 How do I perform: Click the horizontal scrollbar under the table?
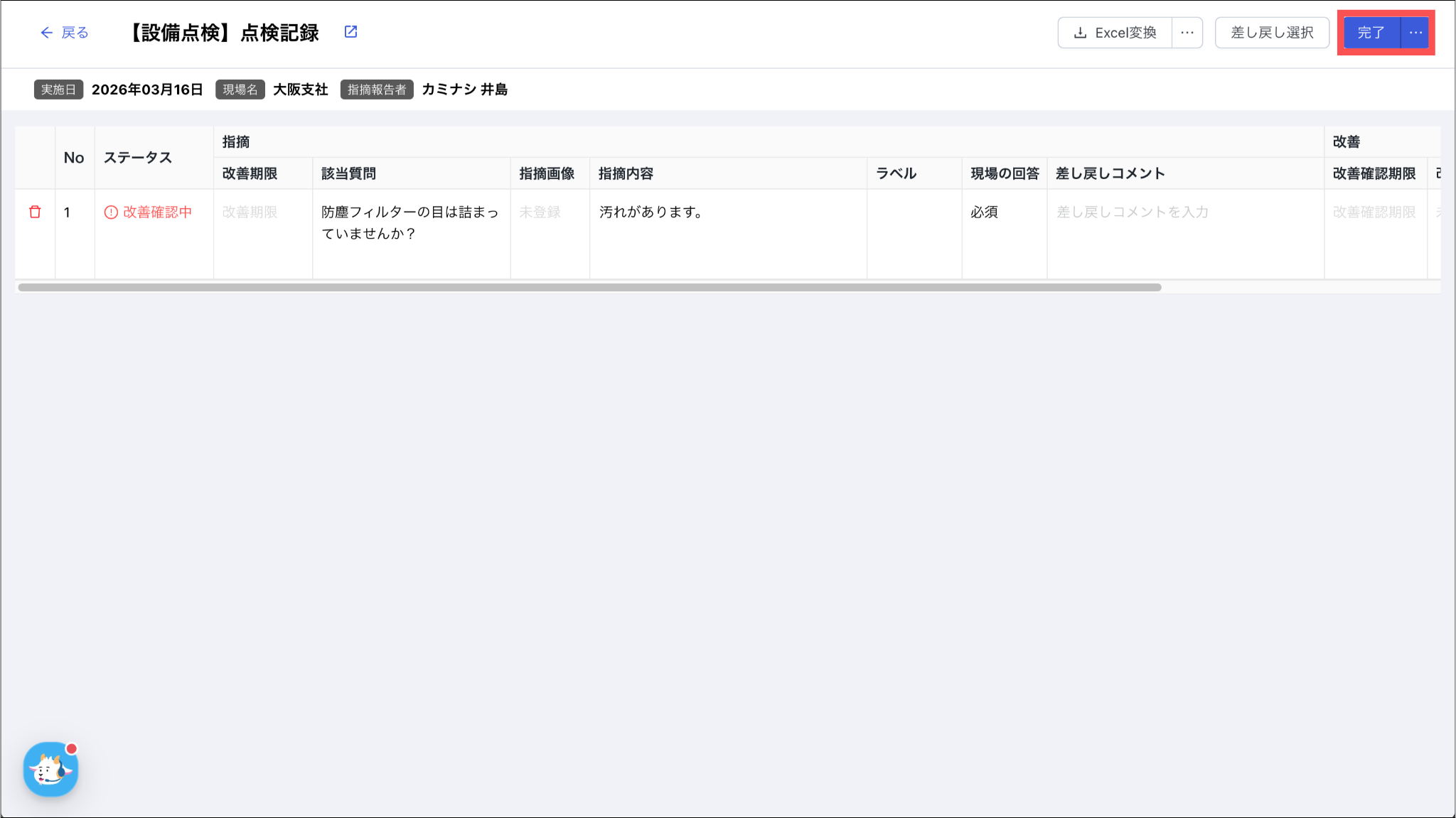pyautogui.click(x=589, y=288)
